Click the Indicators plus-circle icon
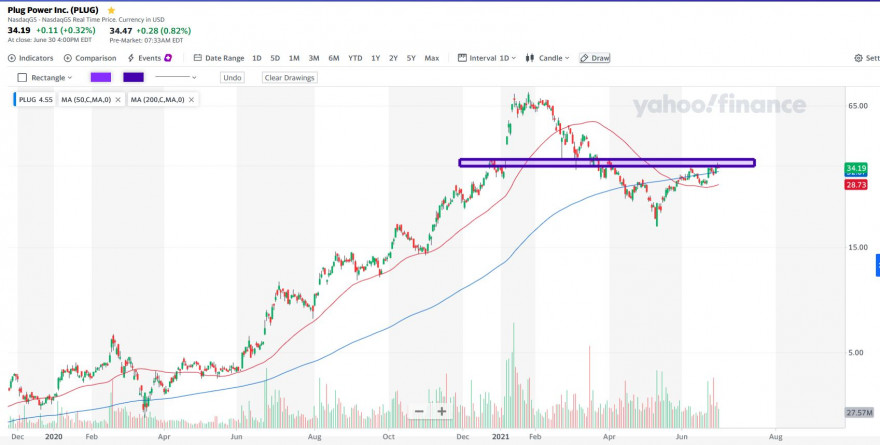The width and height of the screenshot is (880, 445). coord(12,58)
